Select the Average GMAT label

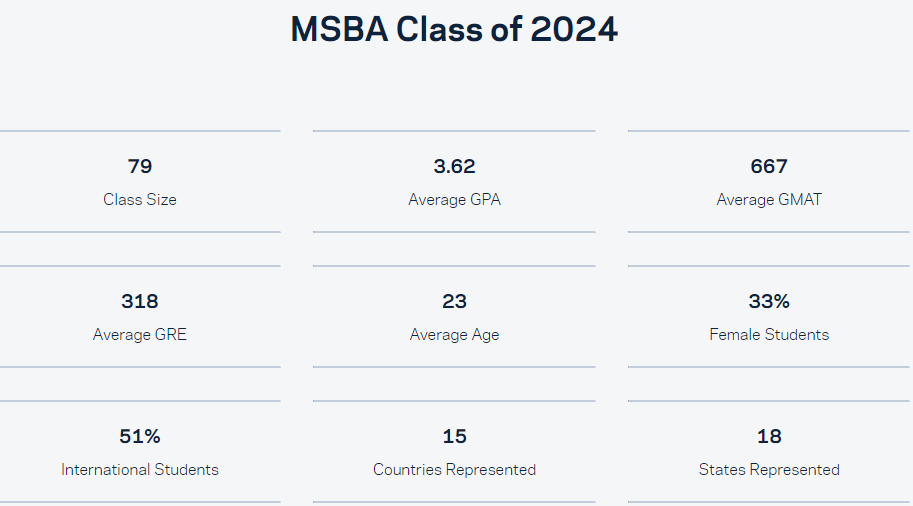(769, 199)
